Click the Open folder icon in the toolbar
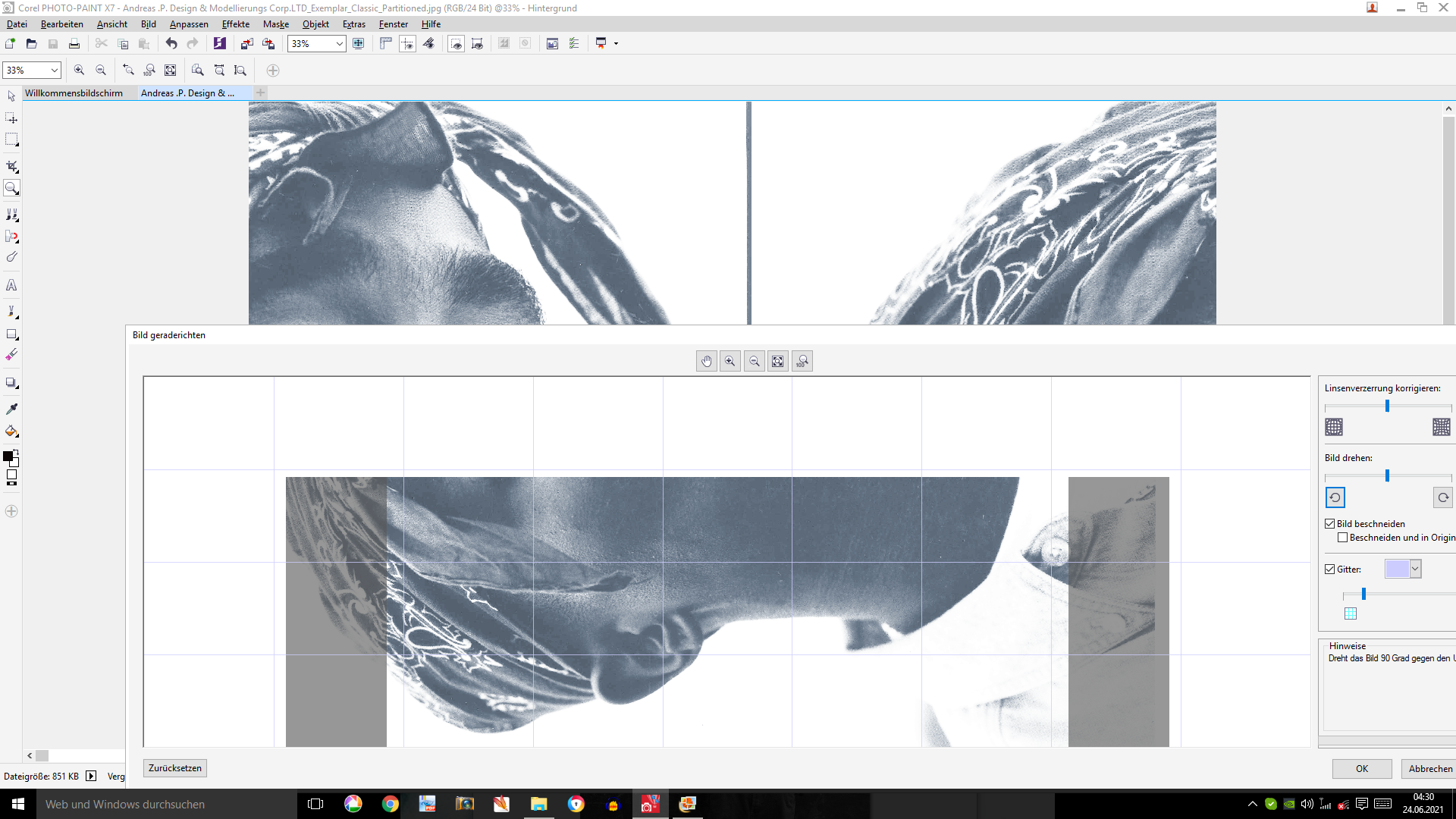 (31, 43)
